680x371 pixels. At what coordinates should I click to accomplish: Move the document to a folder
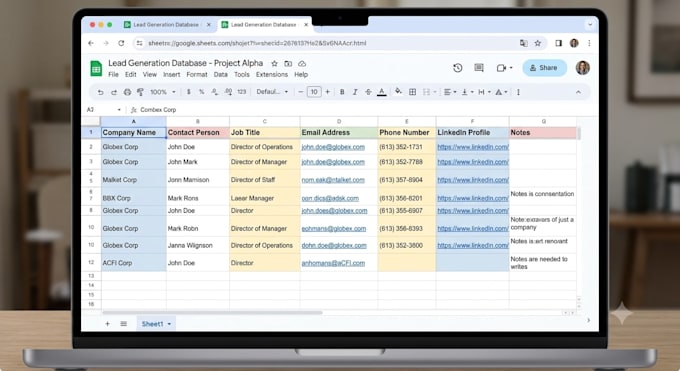[288, 64]
